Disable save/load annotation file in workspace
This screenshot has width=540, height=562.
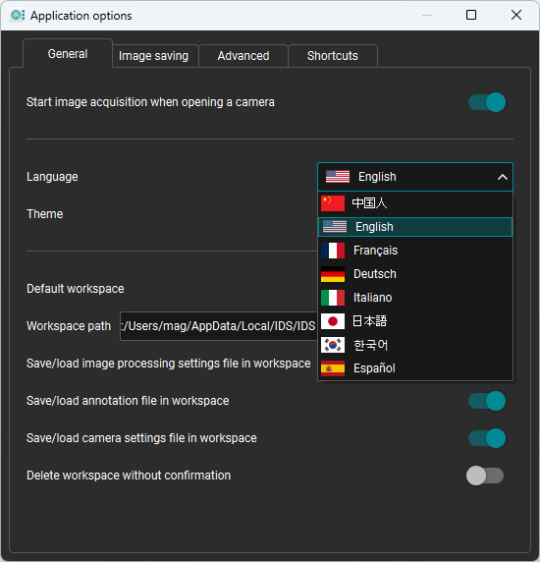487,401
